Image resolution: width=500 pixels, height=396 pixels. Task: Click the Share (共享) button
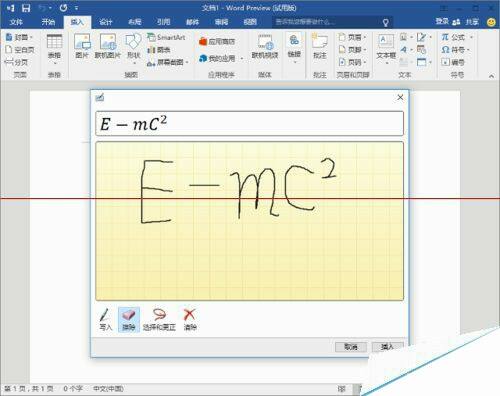[472, 22]
